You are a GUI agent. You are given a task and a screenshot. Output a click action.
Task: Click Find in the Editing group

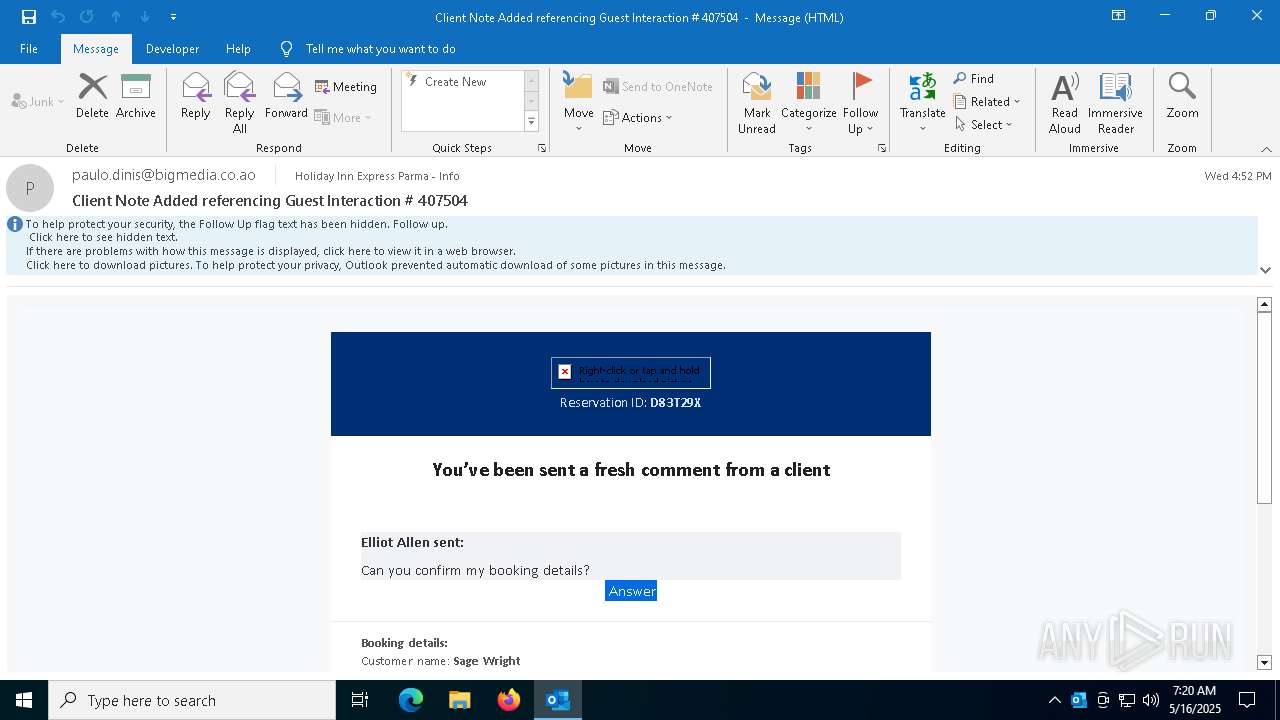coord(973,78)
